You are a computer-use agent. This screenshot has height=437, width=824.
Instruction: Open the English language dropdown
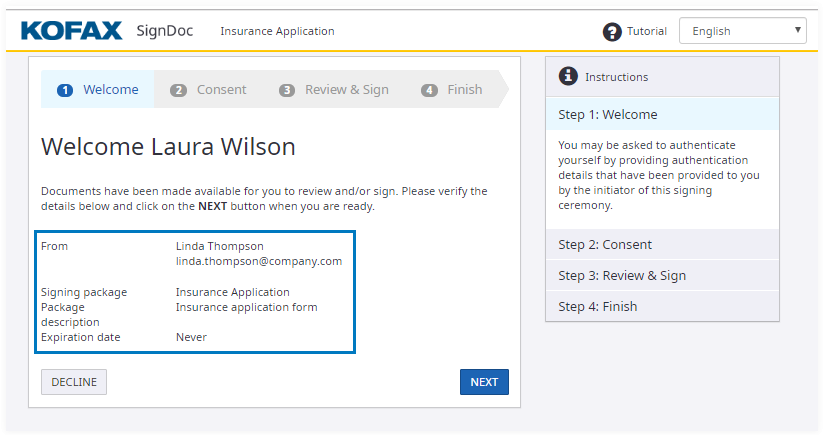[742, 31]
